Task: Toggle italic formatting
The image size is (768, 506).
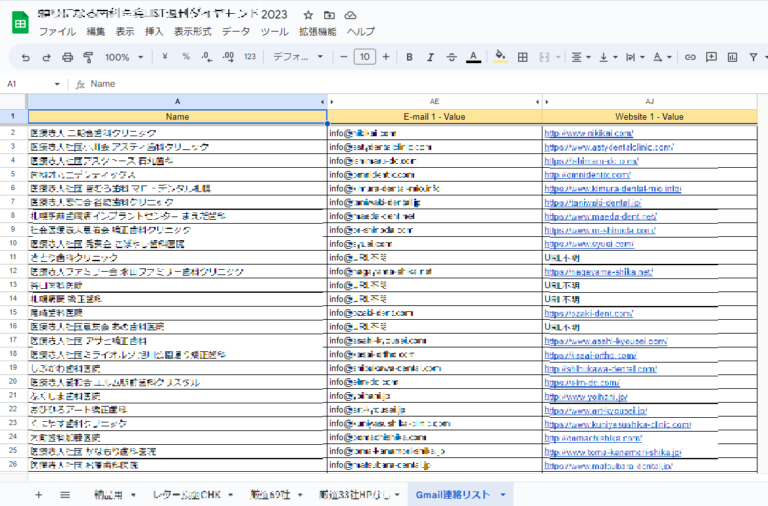Action: pos(429,57)
